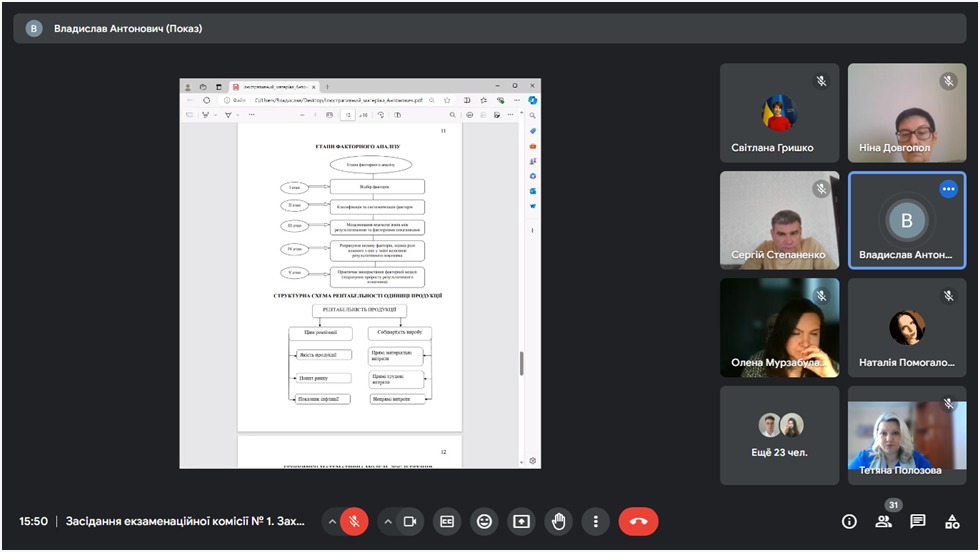Unmute the microphone in the call bar
Screen dimensions: 980x552
[x=354, y=521]
